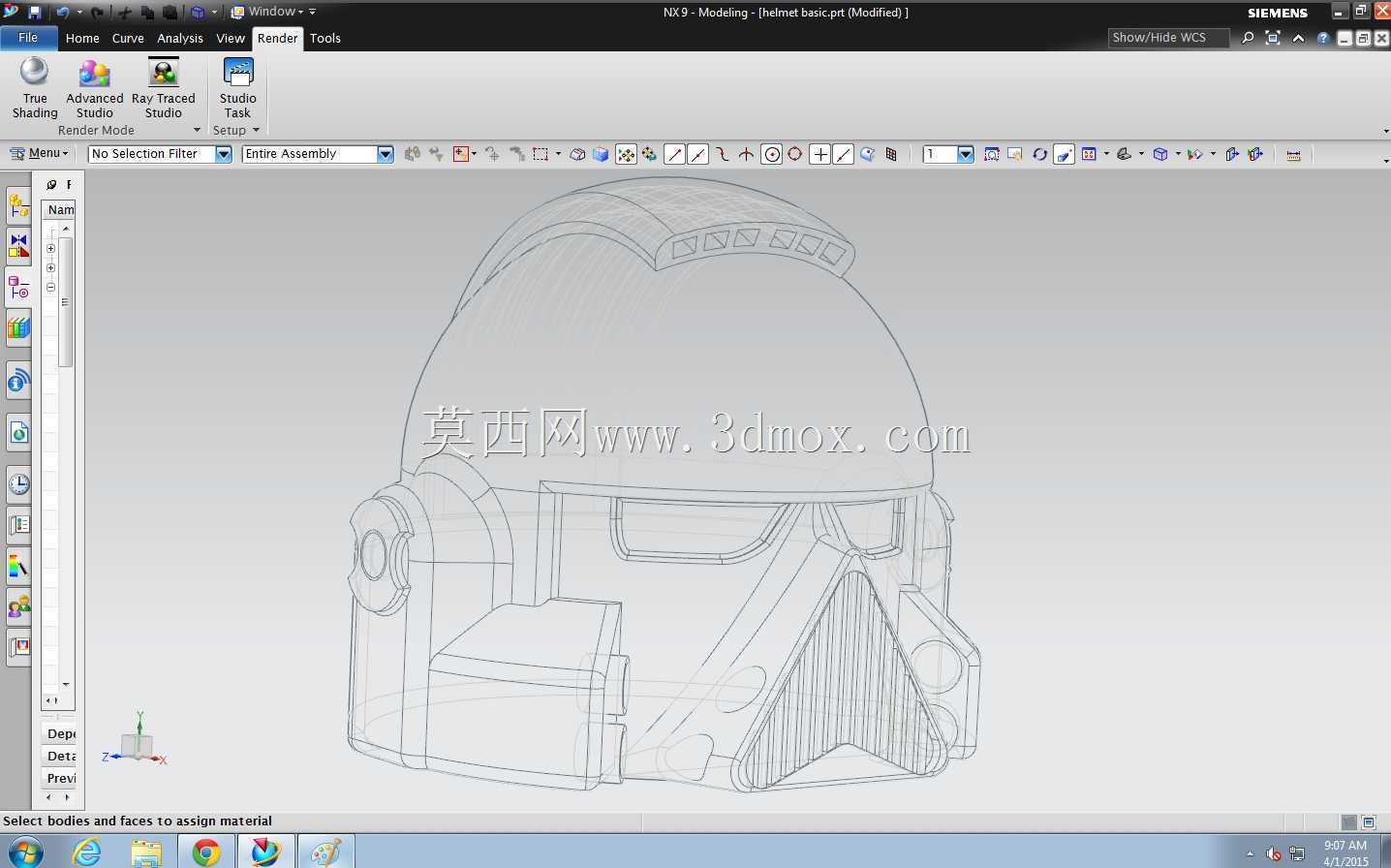Open the Roles sidebar tab

(x=18, y=606)
